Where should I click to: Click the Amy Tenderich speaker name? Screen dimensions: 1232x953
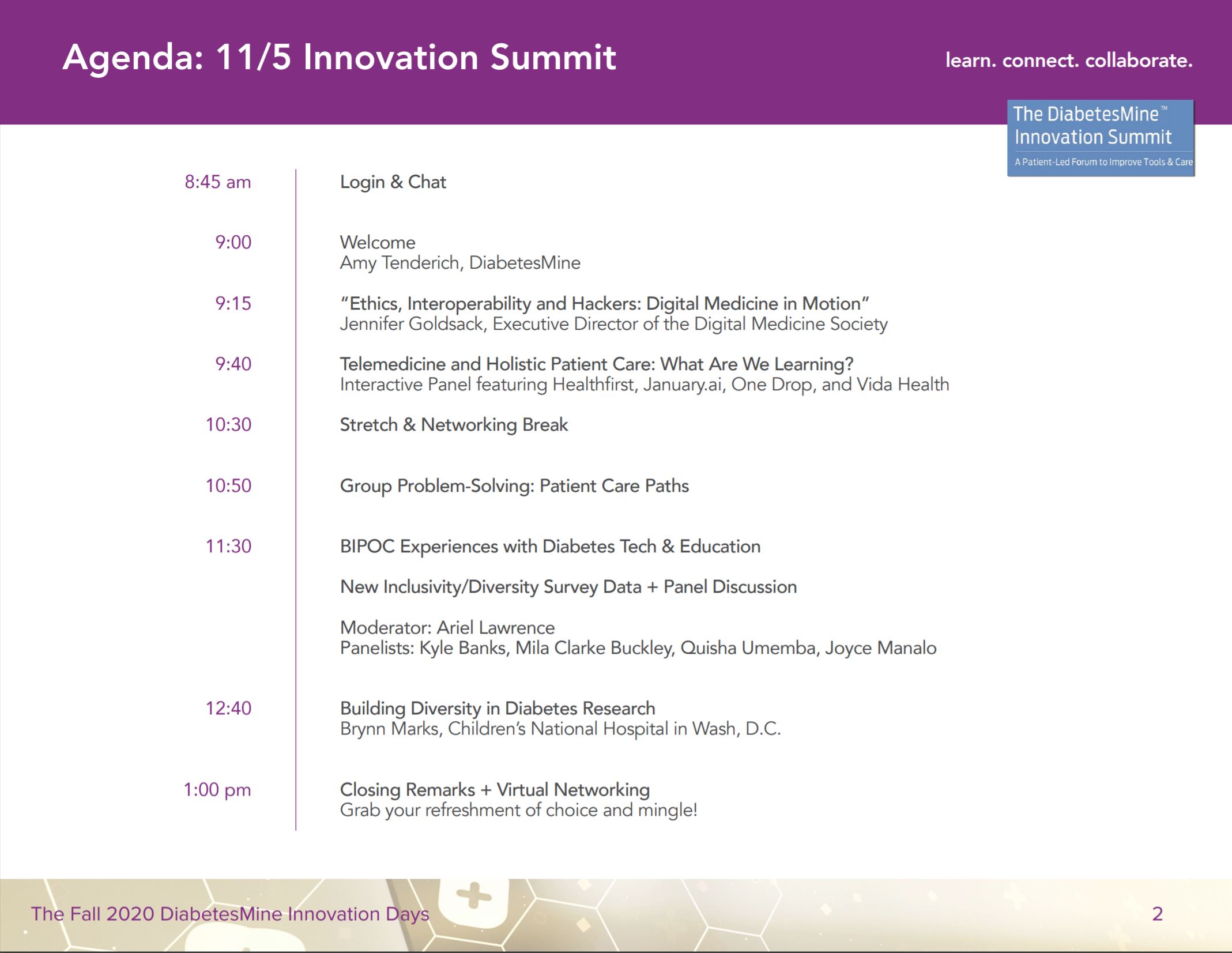click(x=459, y=263)
